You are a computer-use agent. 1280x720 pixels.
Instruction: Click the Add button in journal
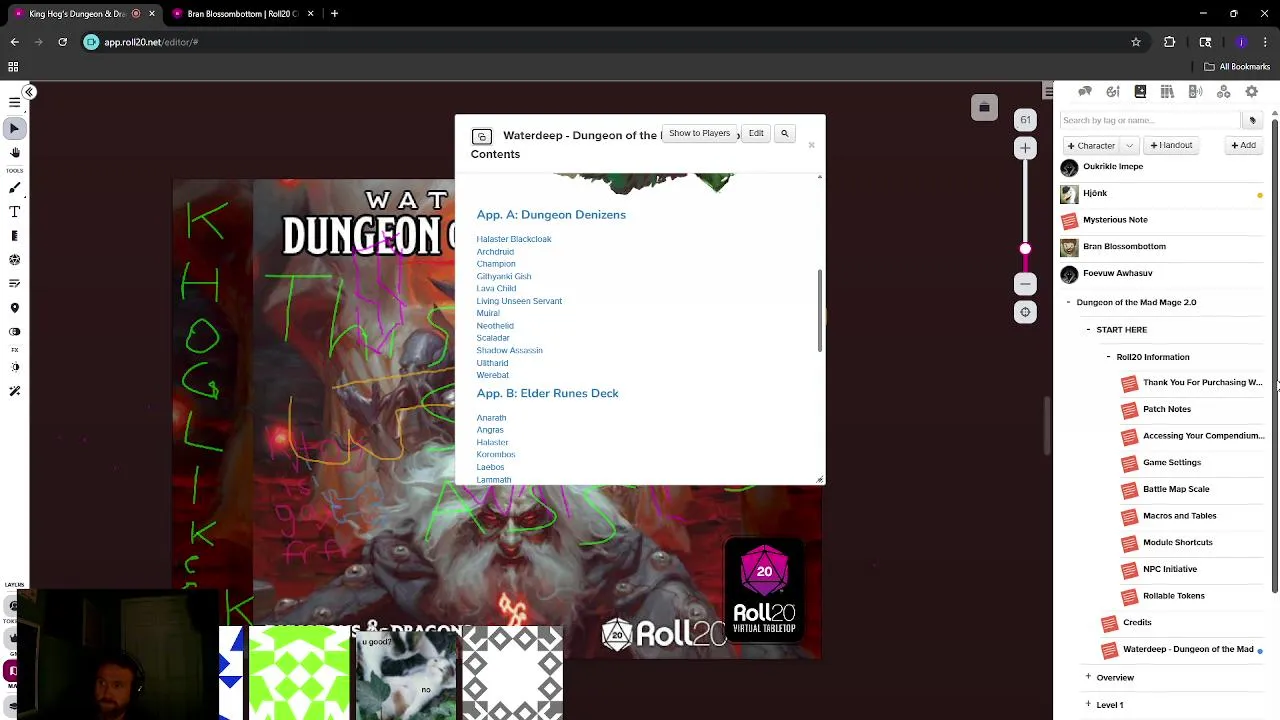click(x=1243, y=145)
